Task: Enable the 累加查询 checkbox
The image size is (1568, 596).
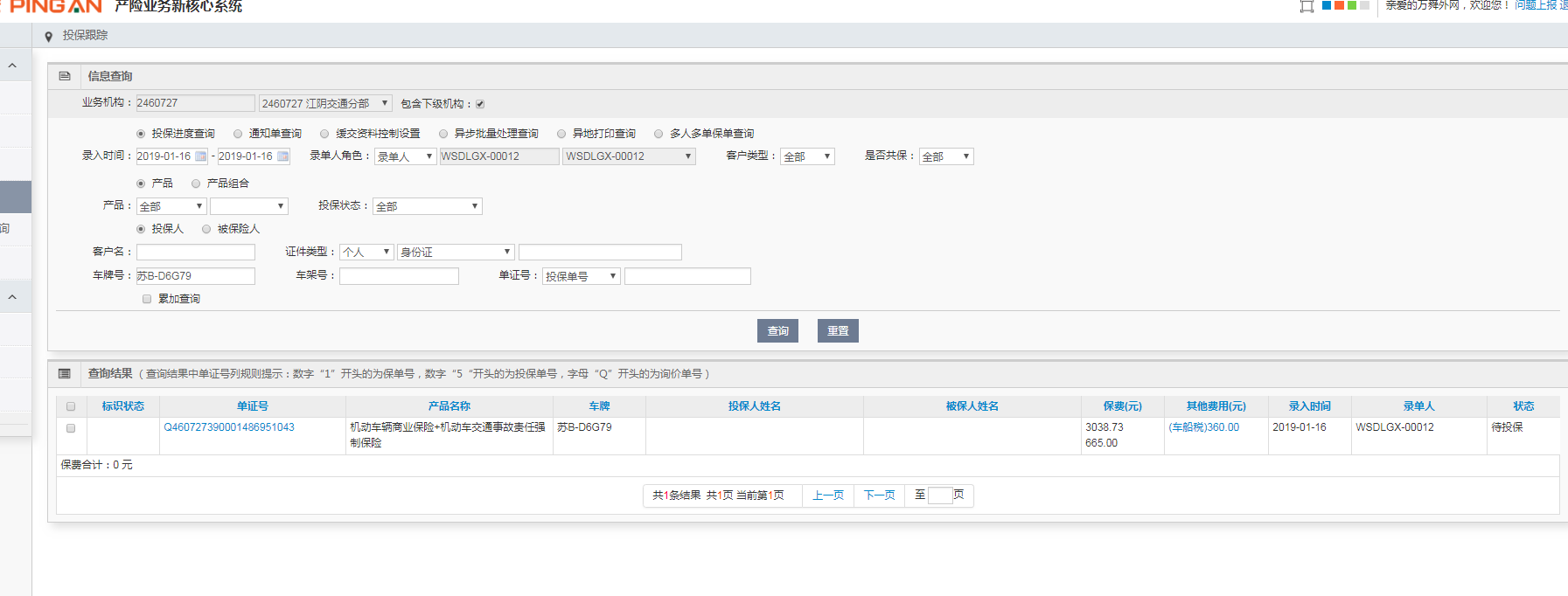Action: coord(147,299)
